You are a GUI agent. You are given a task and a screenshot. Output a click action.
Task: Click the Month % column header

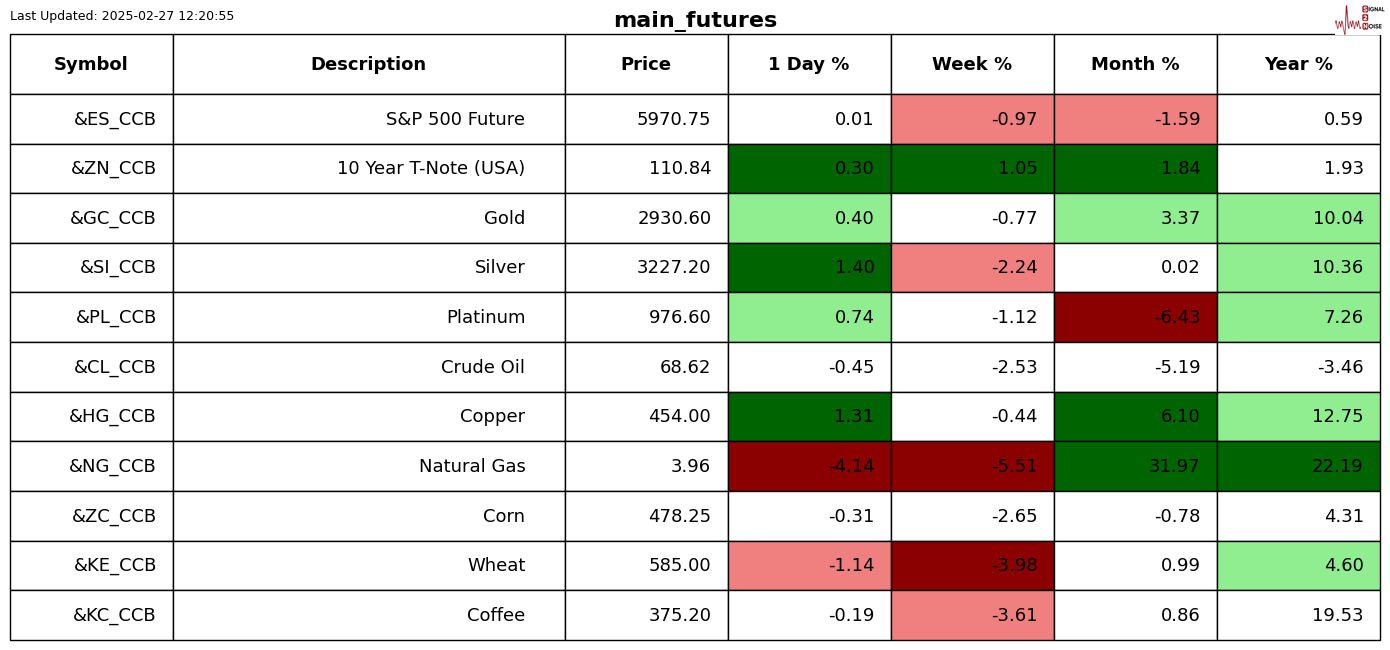coord(1135,65)
